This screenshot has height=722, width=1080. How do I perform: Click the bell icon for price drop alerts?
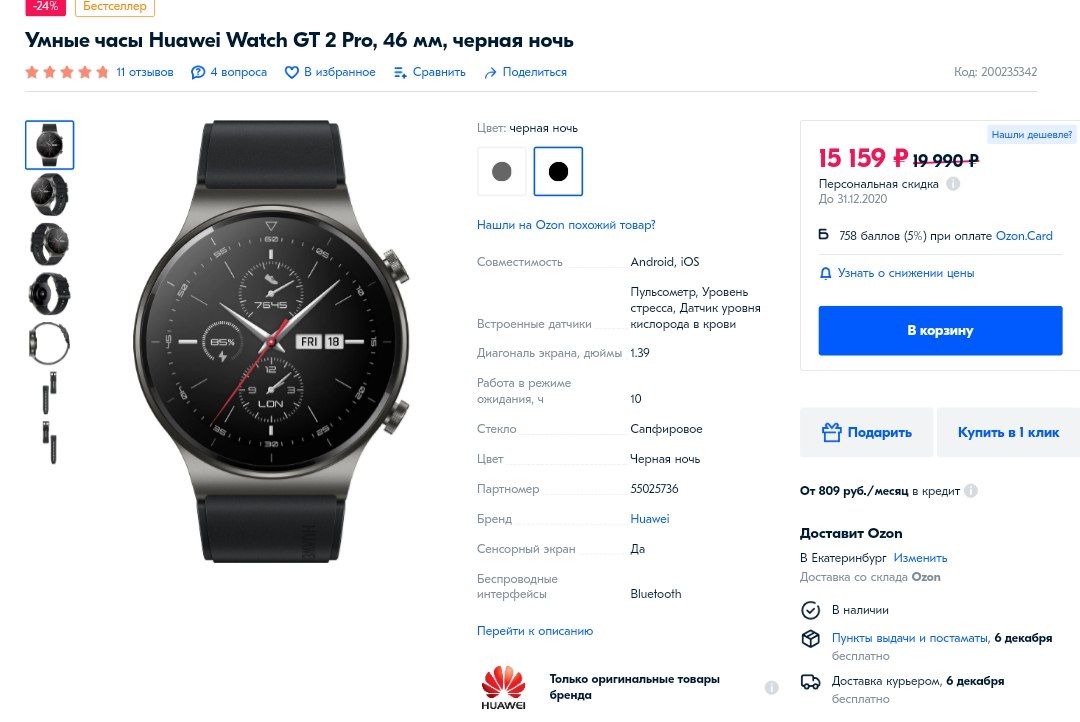click(x=825, y=274)
